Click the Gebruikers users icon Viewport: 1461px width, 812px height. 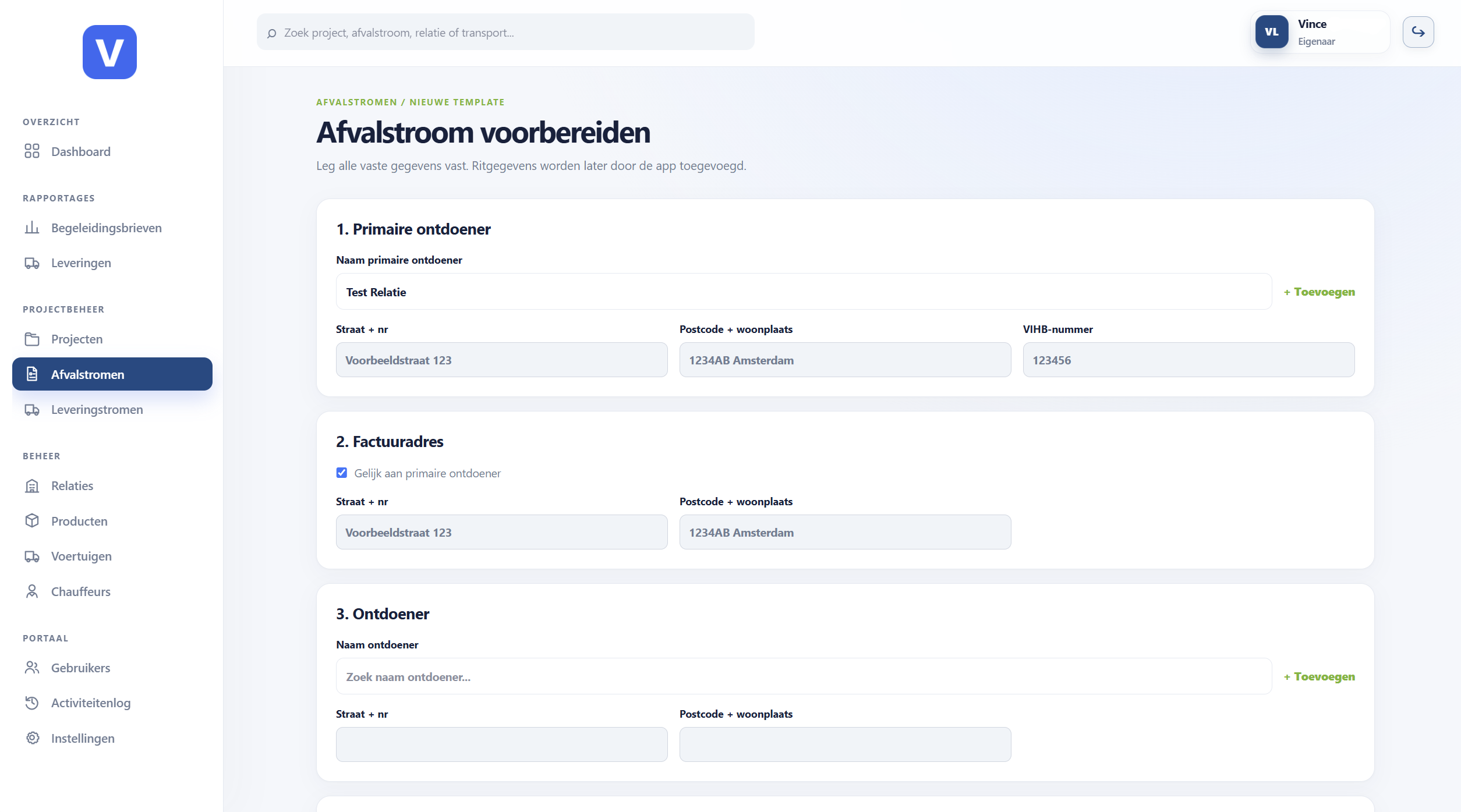point(32,668)
